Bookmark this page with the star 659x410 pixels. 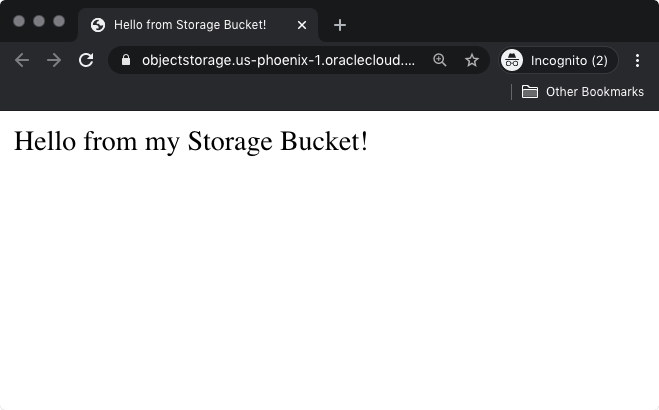(472, 60)
